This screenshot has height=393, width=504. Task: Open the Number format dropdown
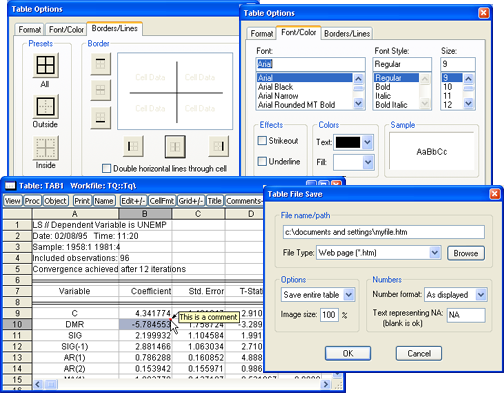(x=481, y=295)
